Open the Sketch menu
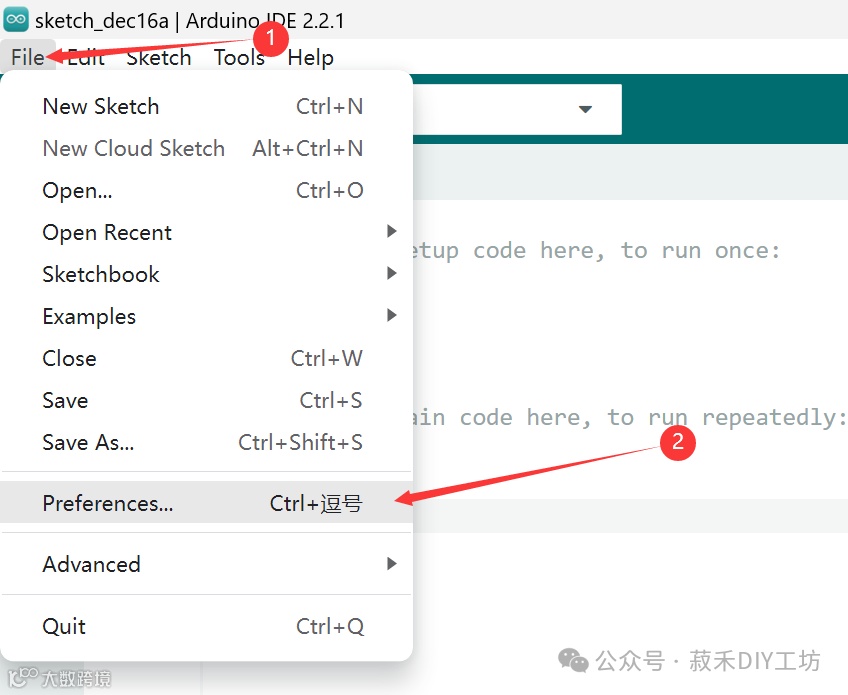Image resolution: width=848 pixels, height=695 pixels. pyautogui.click(x=158, y=57)
